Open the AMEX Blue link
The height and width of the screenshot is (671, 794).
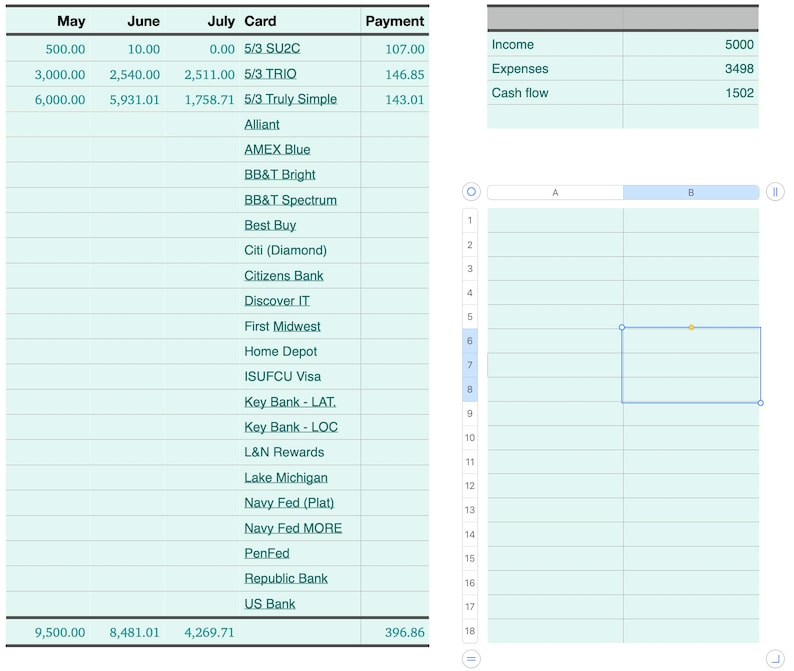[277, 150]
